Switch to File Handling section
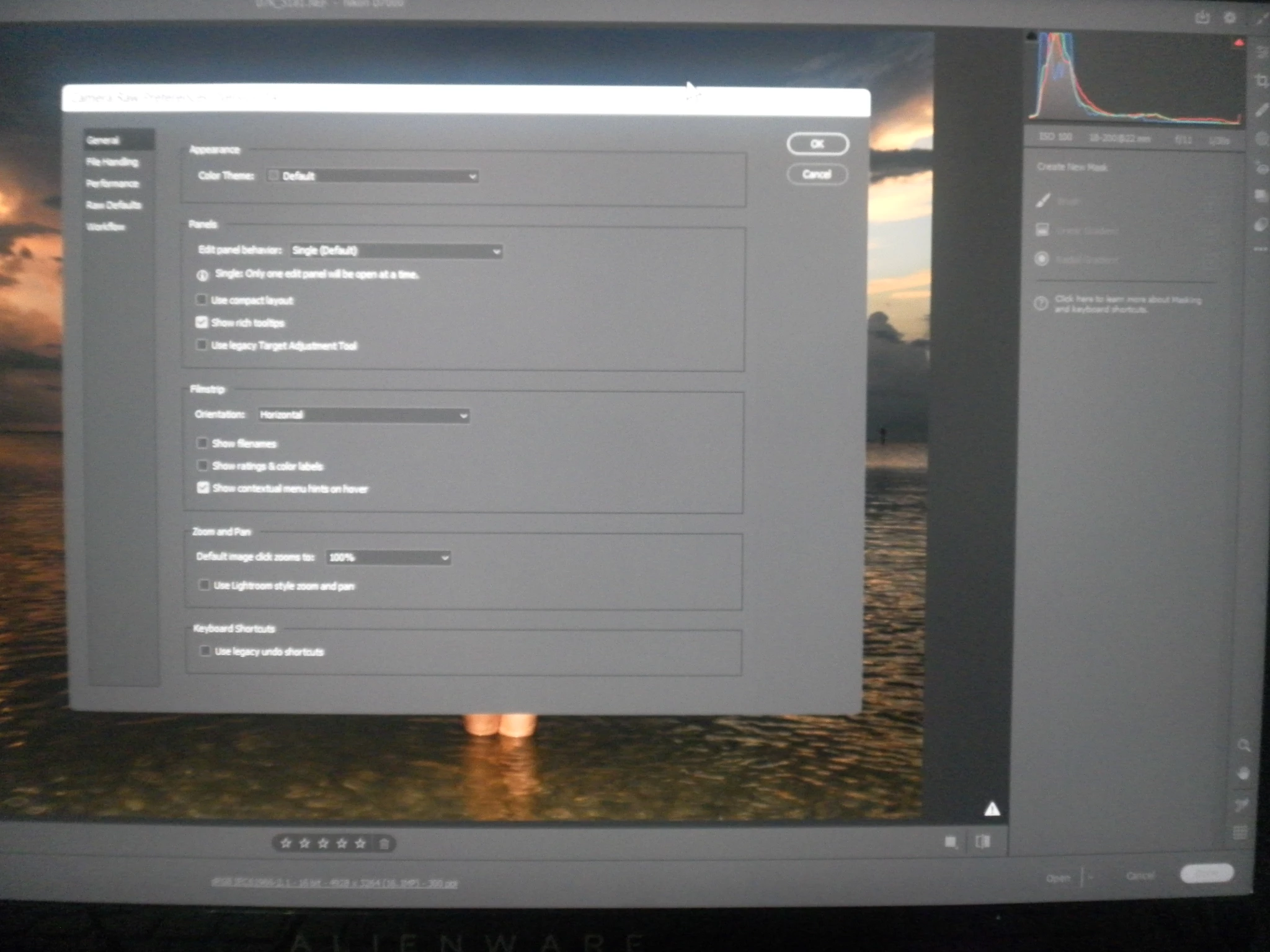This screenshot has width=1270, height=952. (x=112, y=162)
